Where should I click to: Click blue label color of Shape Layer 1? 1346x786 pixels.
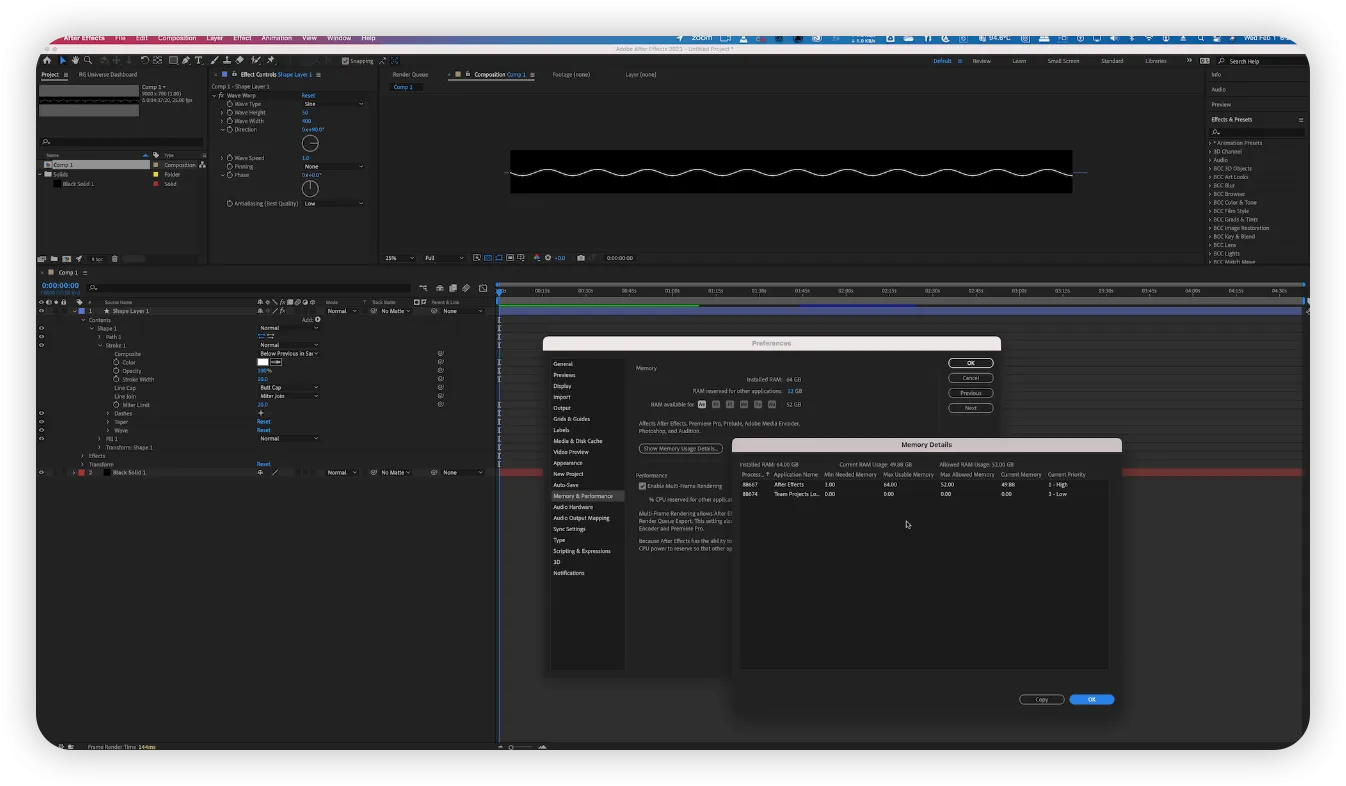point(81,311)
